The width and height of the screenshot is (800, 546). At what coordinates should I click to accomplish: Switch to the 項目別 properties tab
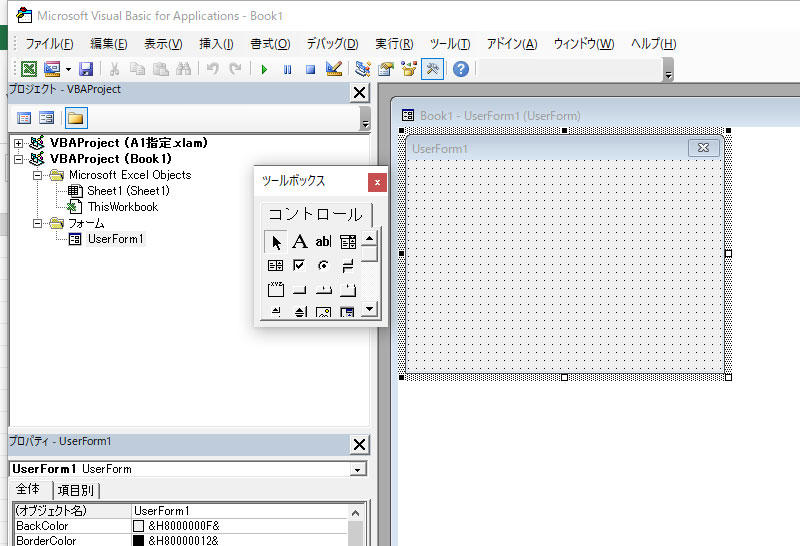(x=76, y=490)
